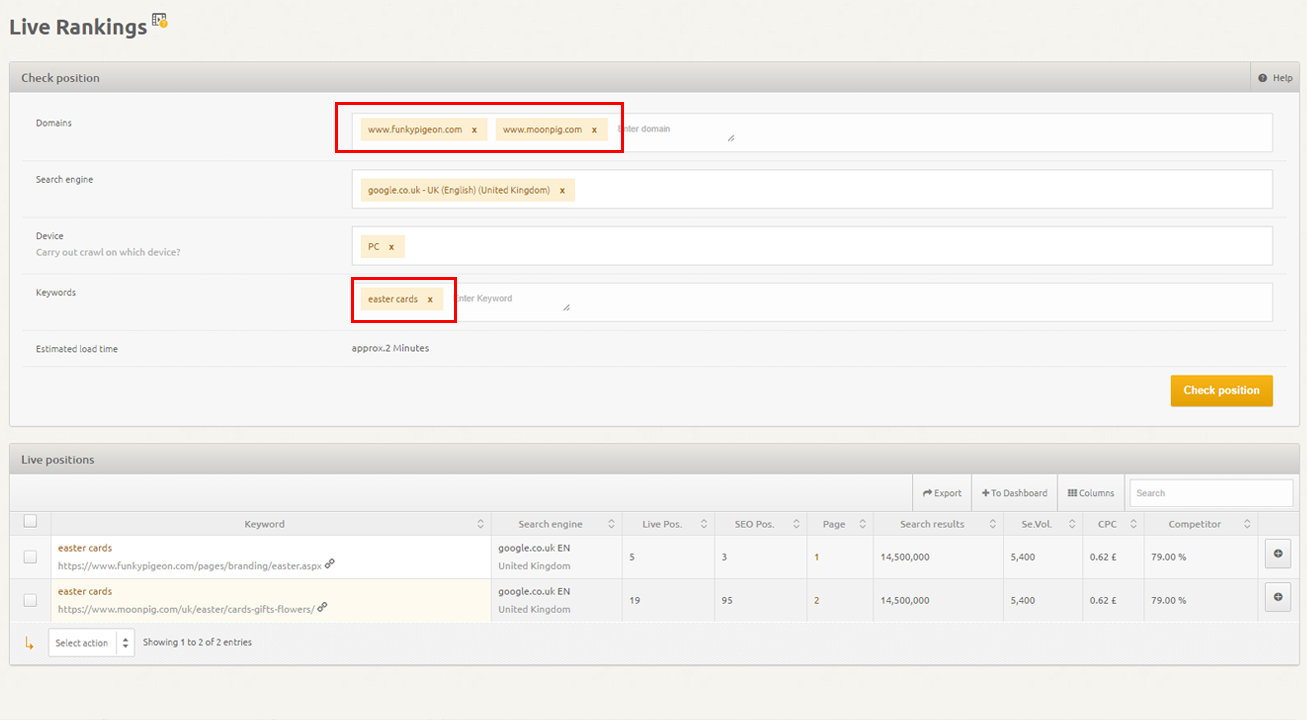Remove google.co.uk search engine tag
Screen dimensions: 1307x720
point(562,190)
